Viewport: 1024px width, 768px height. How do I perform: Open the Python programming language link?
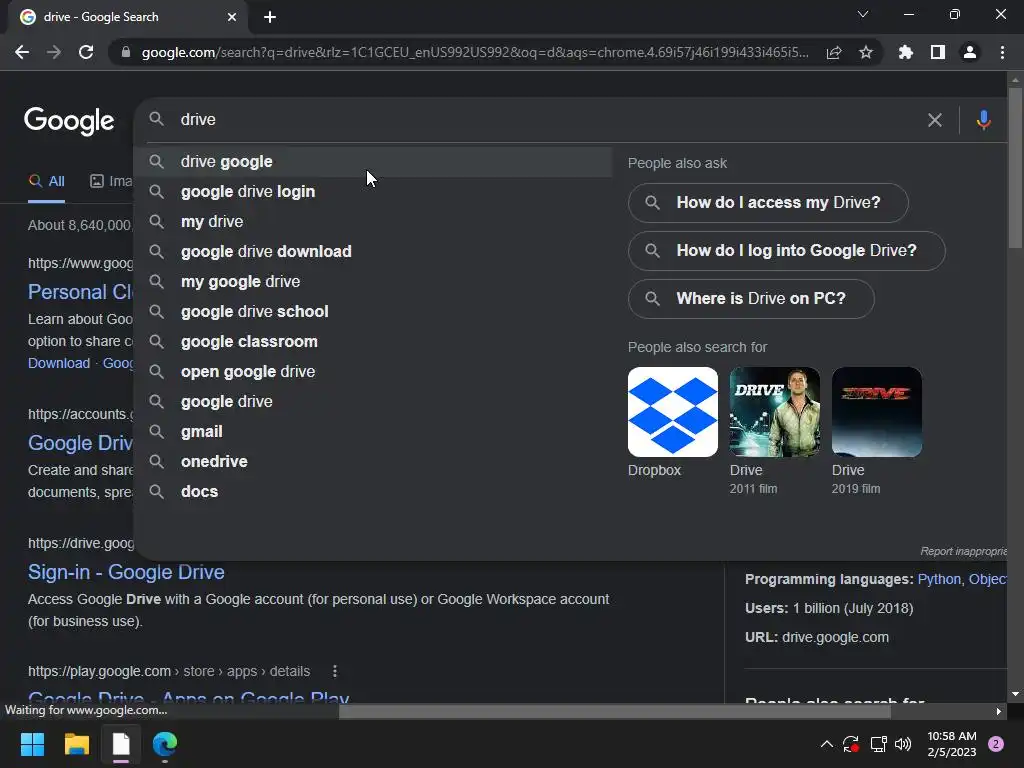(939, 579)
